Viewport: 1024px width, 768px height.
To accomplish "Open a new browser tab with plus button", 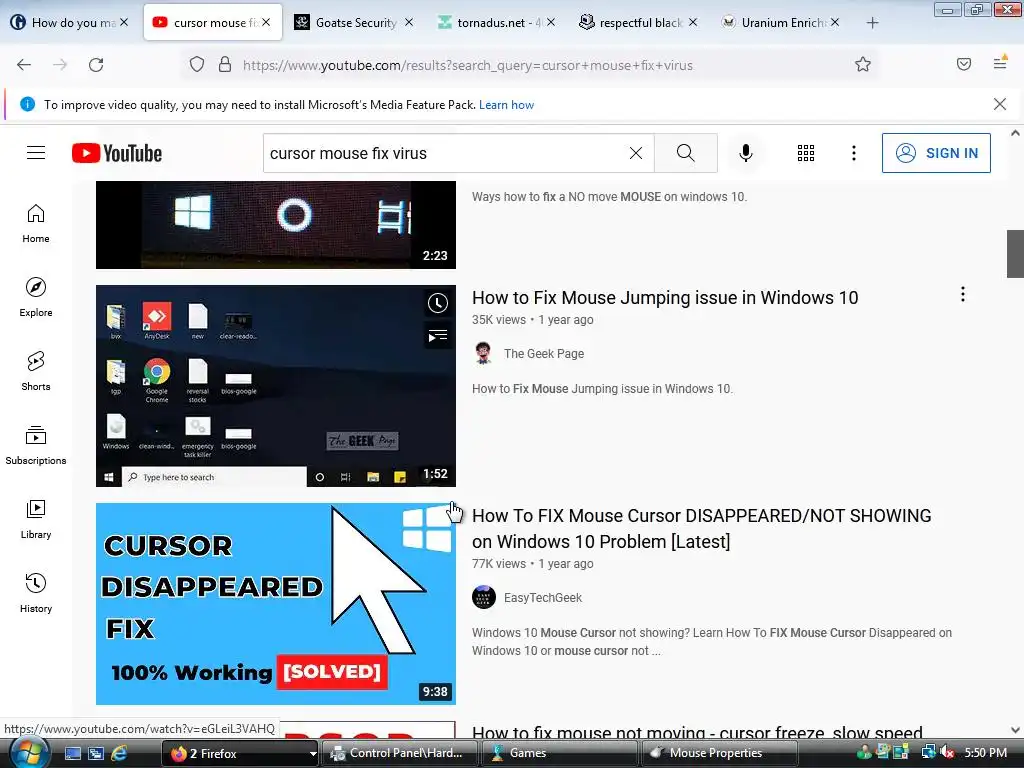I will pyautogui.click(x=872, y=23).
